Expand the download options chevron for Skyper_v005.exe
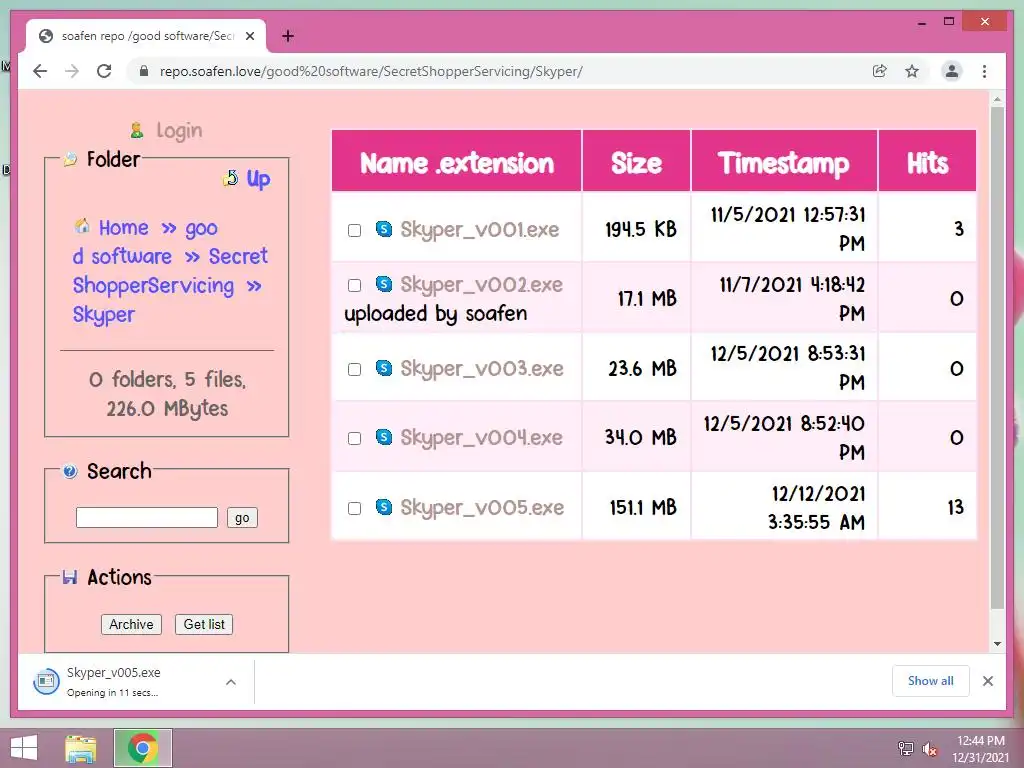This screenshot has height=768, width=1024. tap(231, 682)
